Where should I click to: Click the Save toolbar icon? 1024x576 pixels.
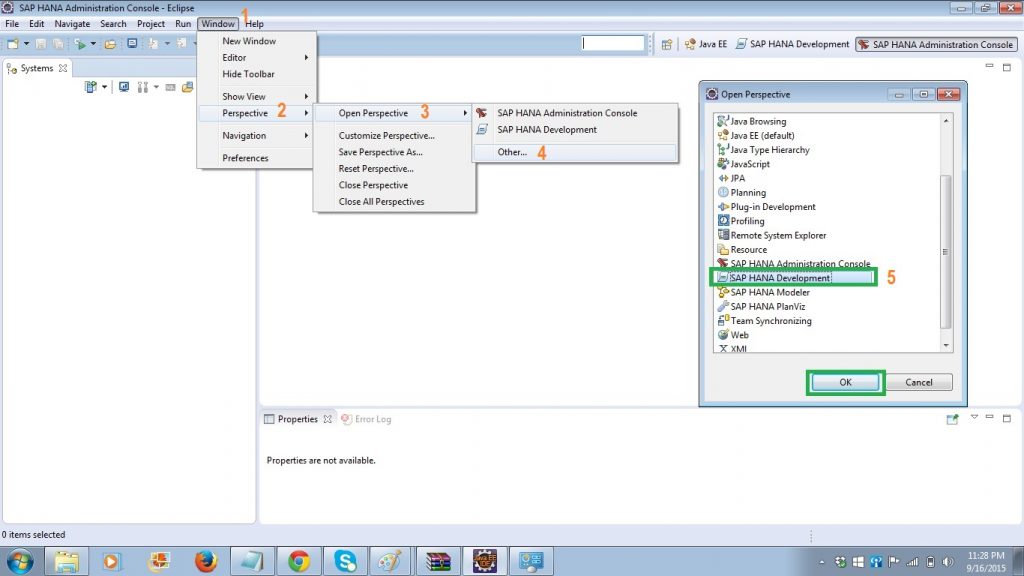[40, 44]
